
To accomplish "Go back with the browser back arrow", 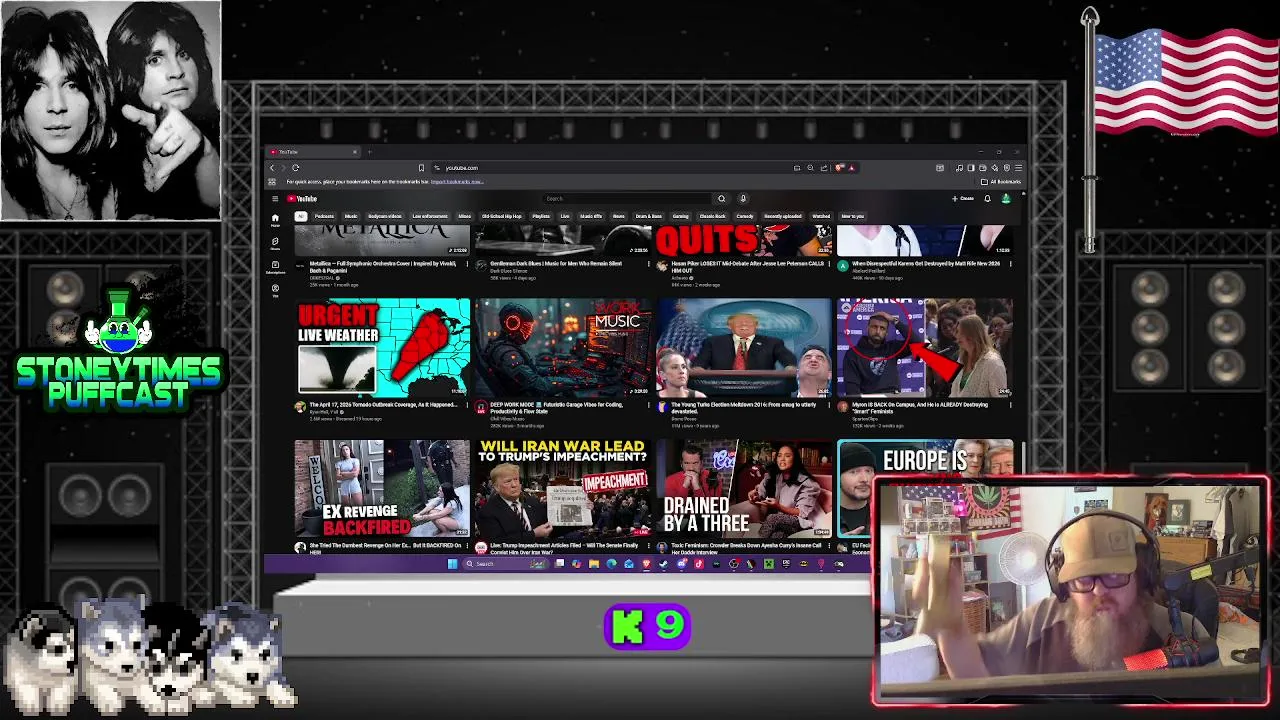I will (272, 167).
